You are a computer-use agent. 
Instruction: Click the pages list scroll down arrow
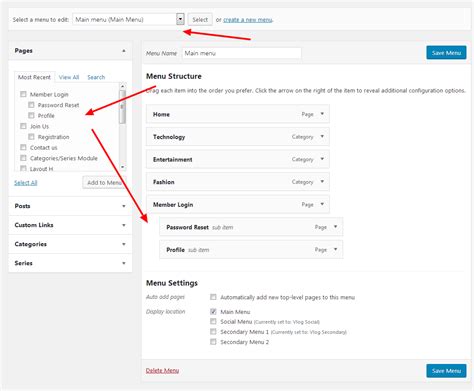tap(123, 167)
